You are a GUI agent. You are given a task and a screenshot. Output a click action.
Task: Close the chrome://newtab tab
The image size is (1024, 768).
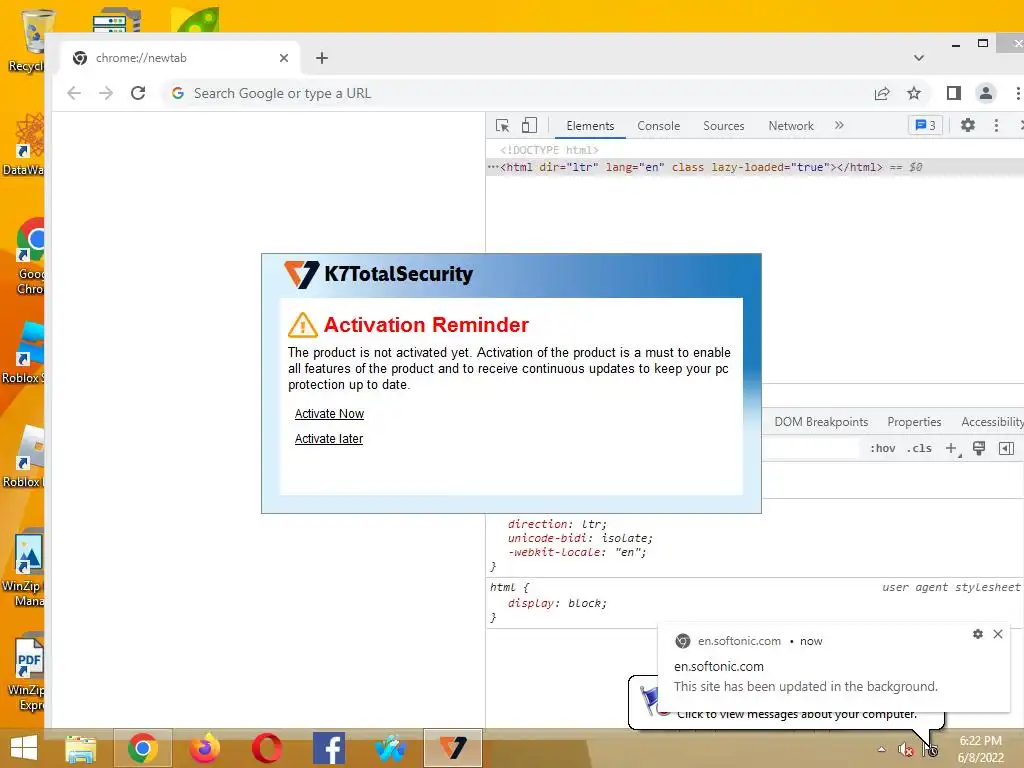coord(283,58)
